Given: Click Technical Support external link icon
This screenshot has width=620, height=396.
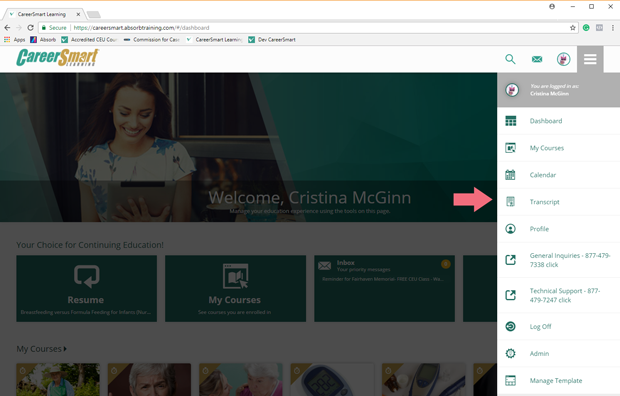Looking at the screenshot, I should click(510, 295).
